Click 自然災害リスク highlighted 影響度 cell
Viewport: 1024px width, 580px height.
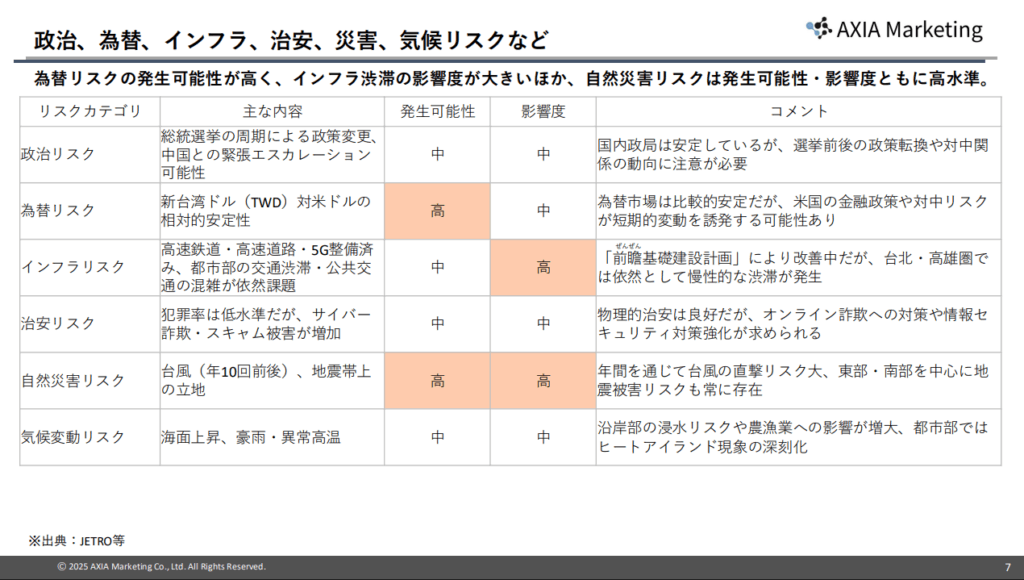(543, 381)
